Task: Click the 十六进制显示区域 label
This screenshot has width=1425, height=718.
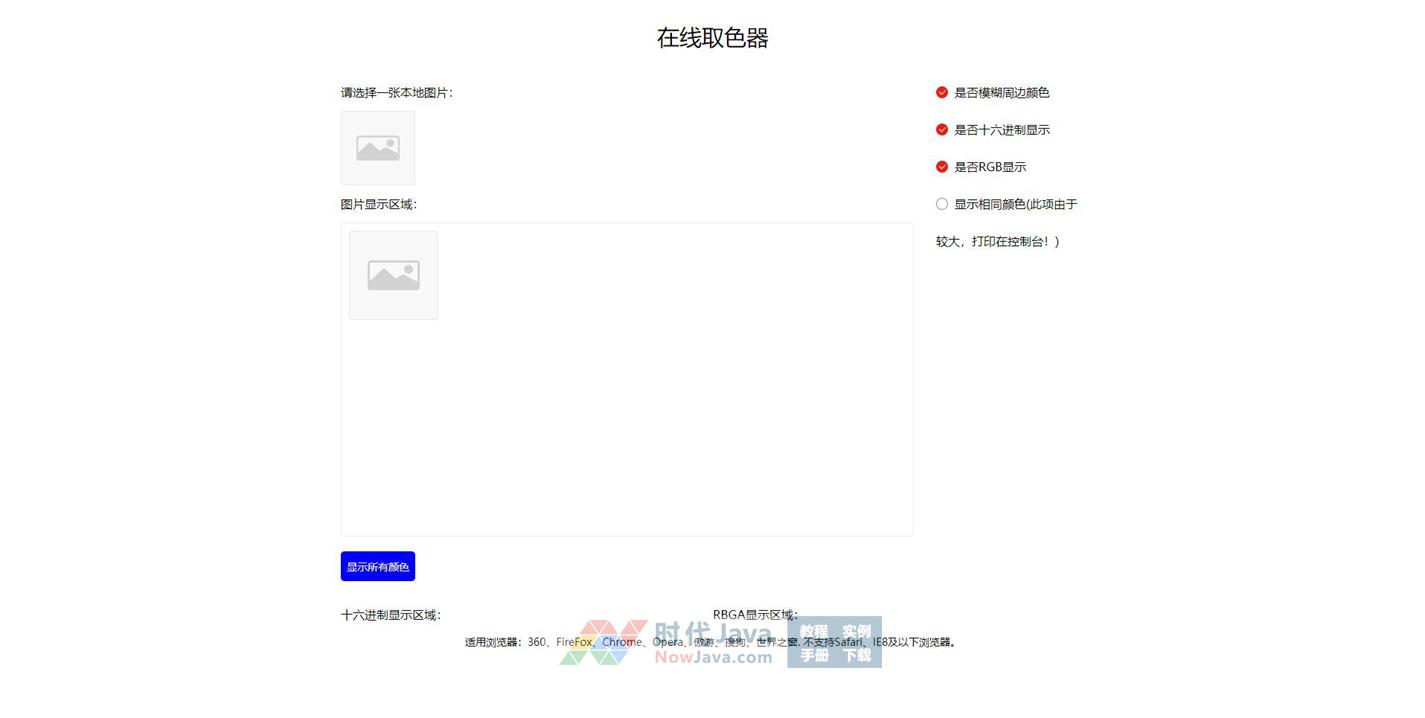Action: click(391, 615)
